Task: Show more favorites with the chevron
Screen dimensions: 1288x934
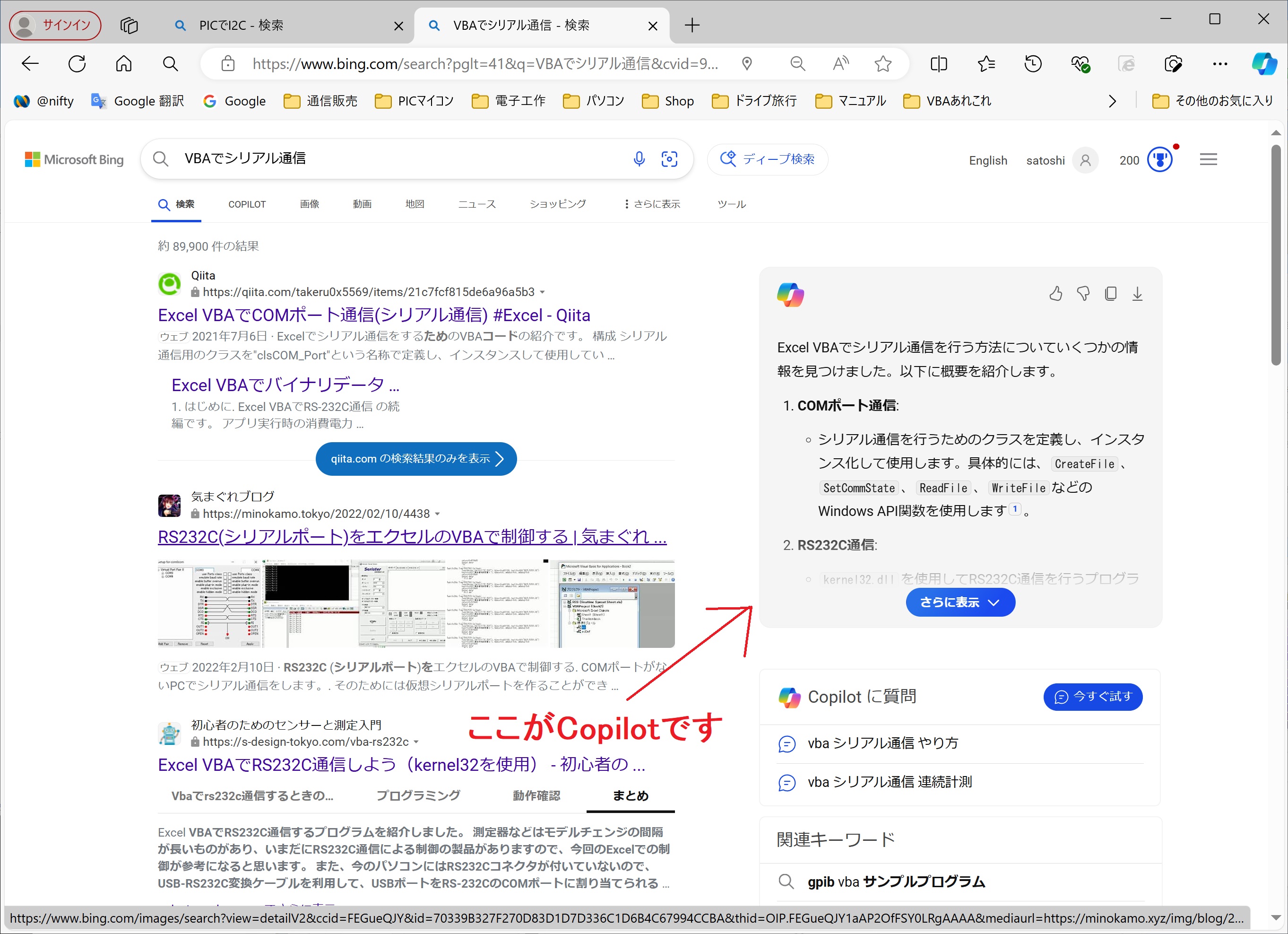Action: point(1113,101)
